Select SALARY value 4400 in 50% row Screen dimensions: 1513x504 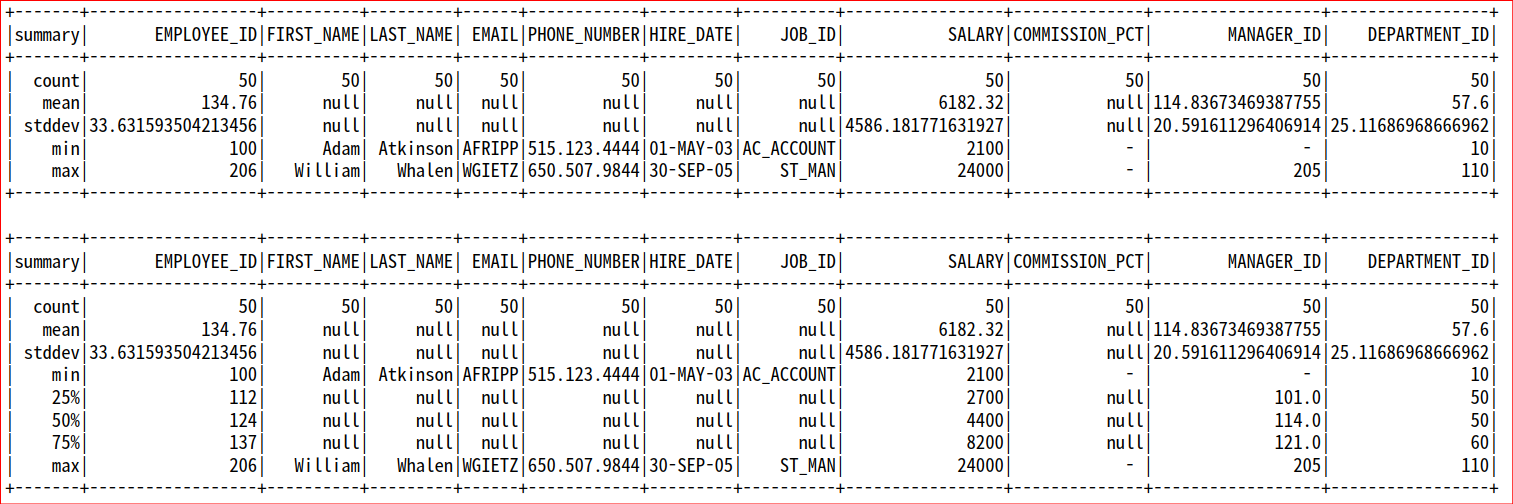click(985, 420)
